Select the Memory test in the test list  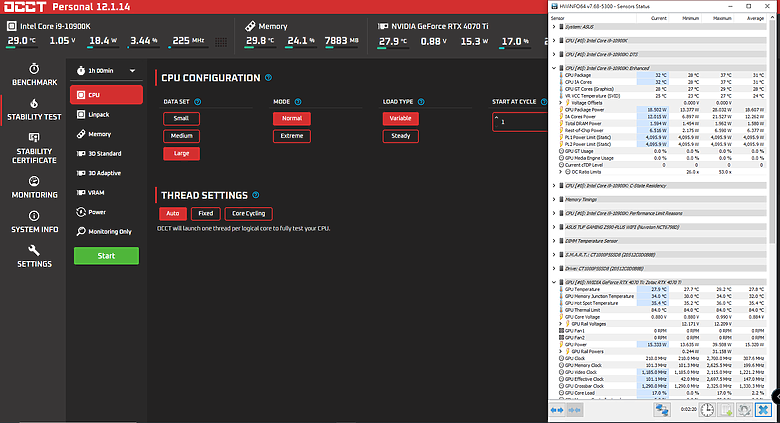click(x=106, y=134)
